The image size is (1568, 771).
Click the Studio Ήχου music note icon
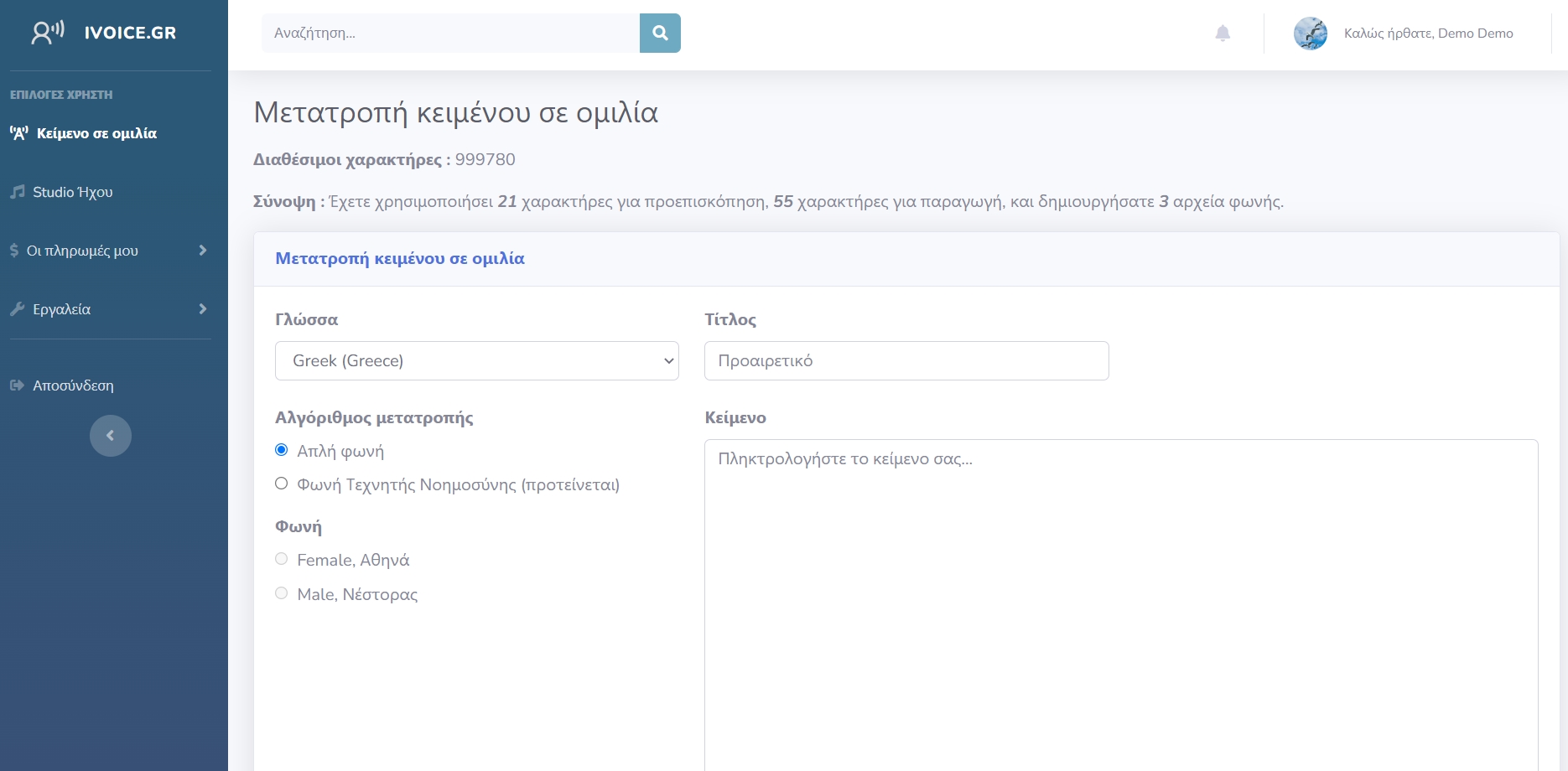tap(18, 192)
